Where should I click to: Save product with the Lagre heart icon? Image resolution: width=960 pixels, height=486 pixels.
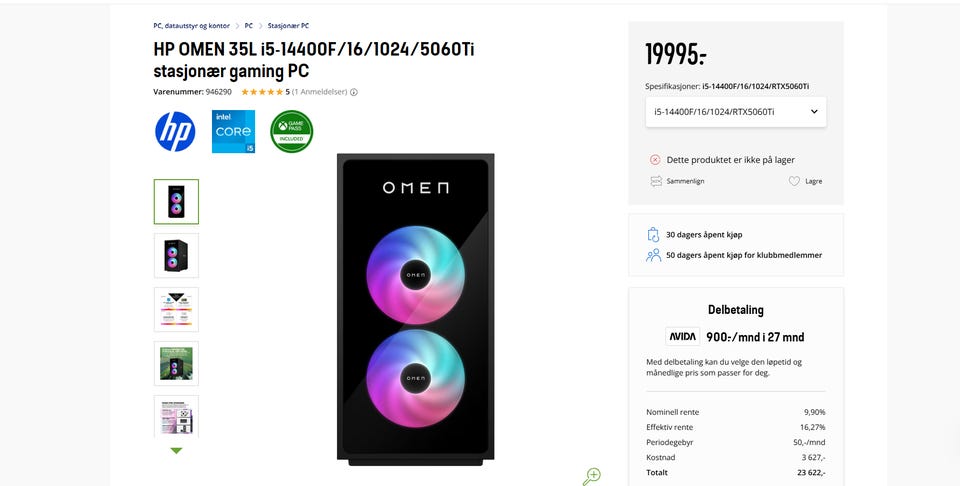[794, 181]
